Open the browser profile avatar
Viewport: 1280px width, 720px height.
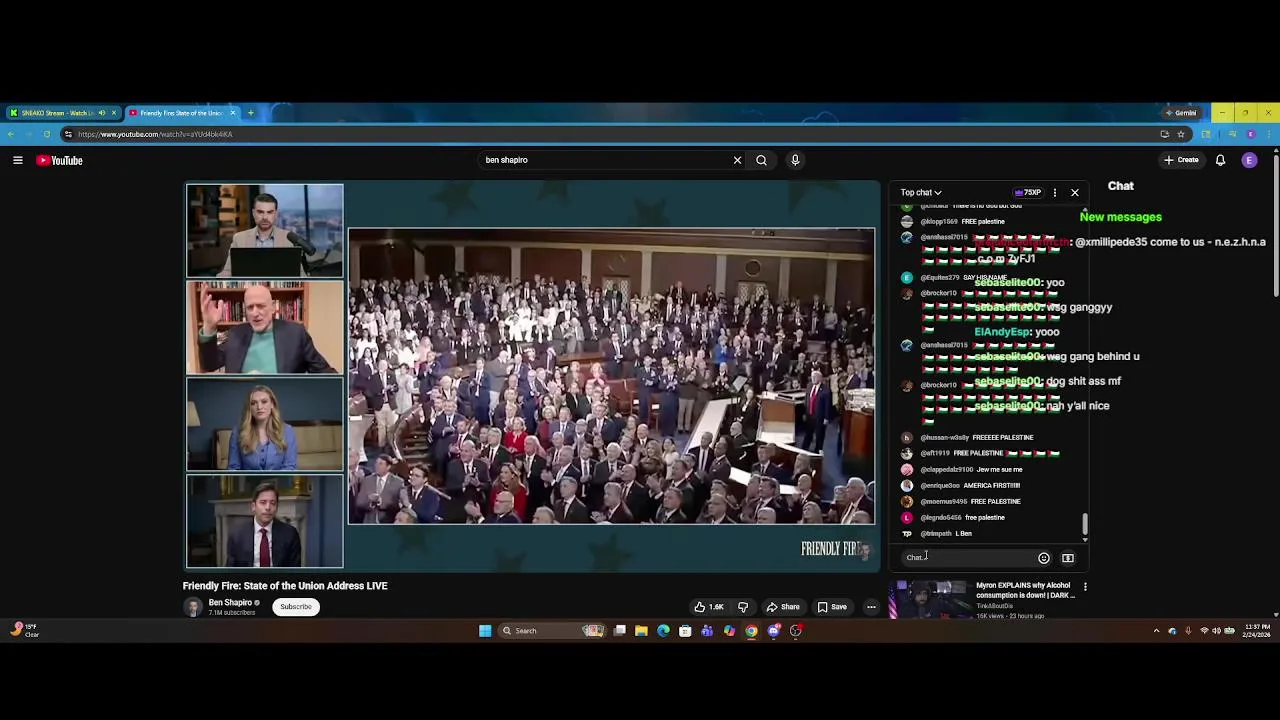[1250, 134]
